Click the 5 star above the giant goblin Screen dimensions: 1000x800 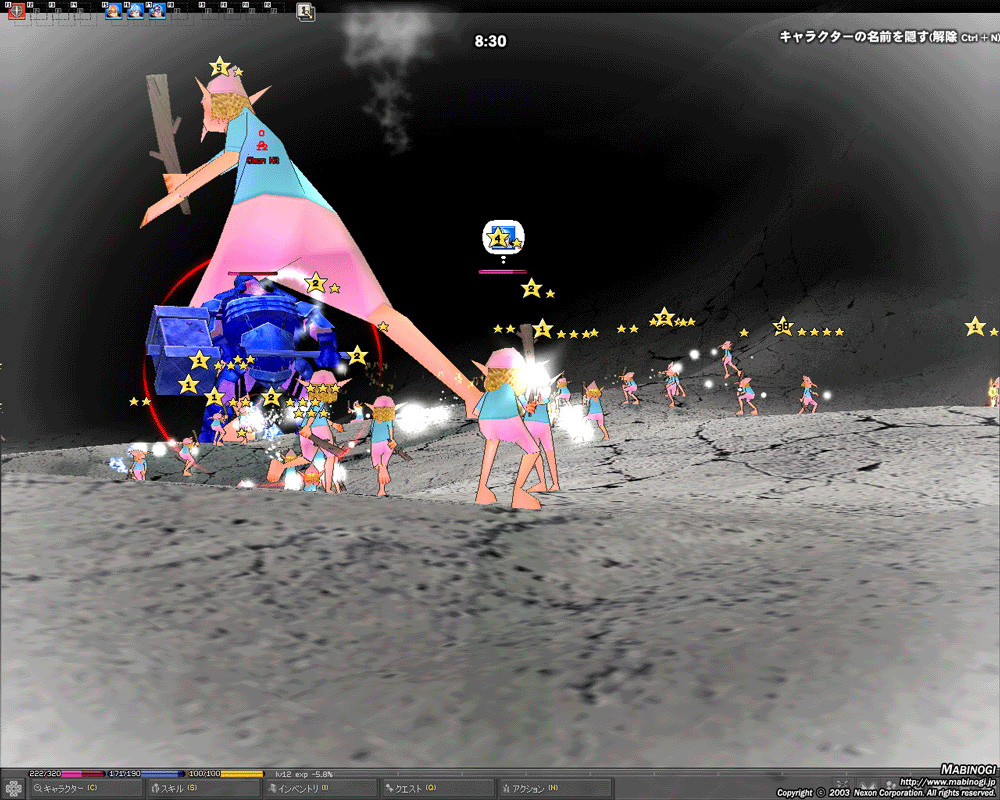[x=219, y=66]
